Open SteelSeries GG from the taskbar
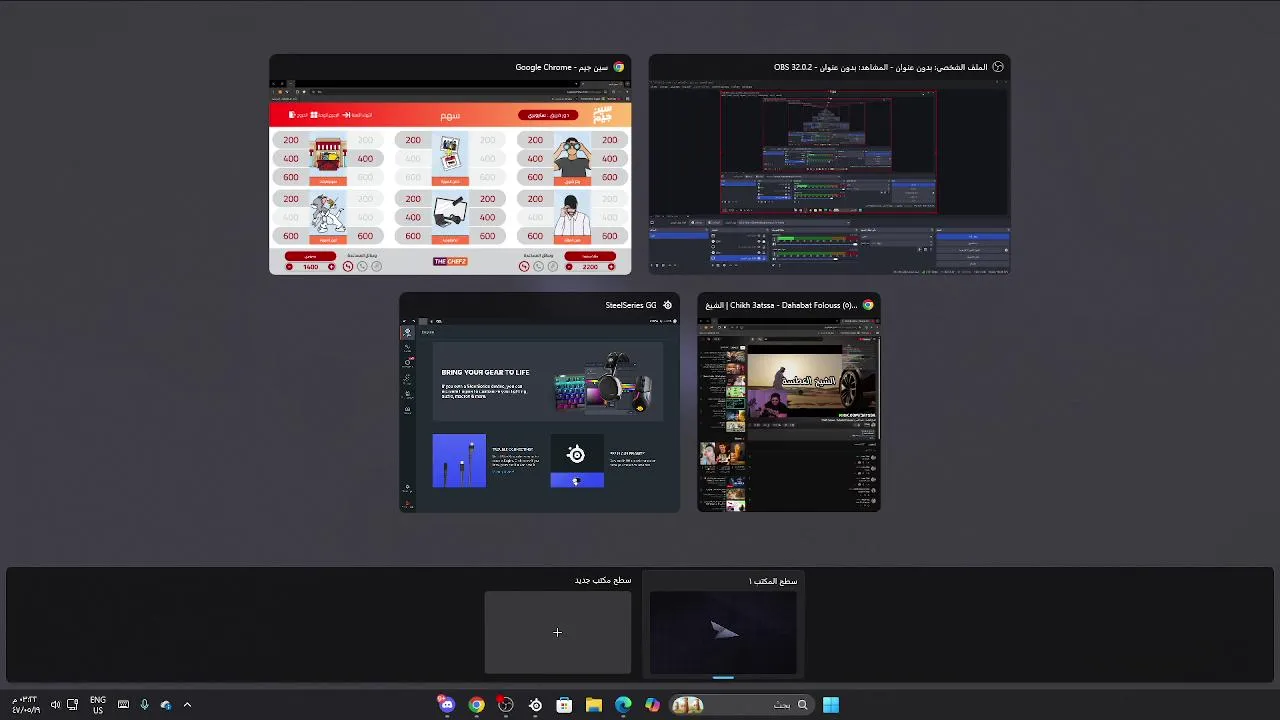The image size is (1280, 720). click(x=536, y=705)
